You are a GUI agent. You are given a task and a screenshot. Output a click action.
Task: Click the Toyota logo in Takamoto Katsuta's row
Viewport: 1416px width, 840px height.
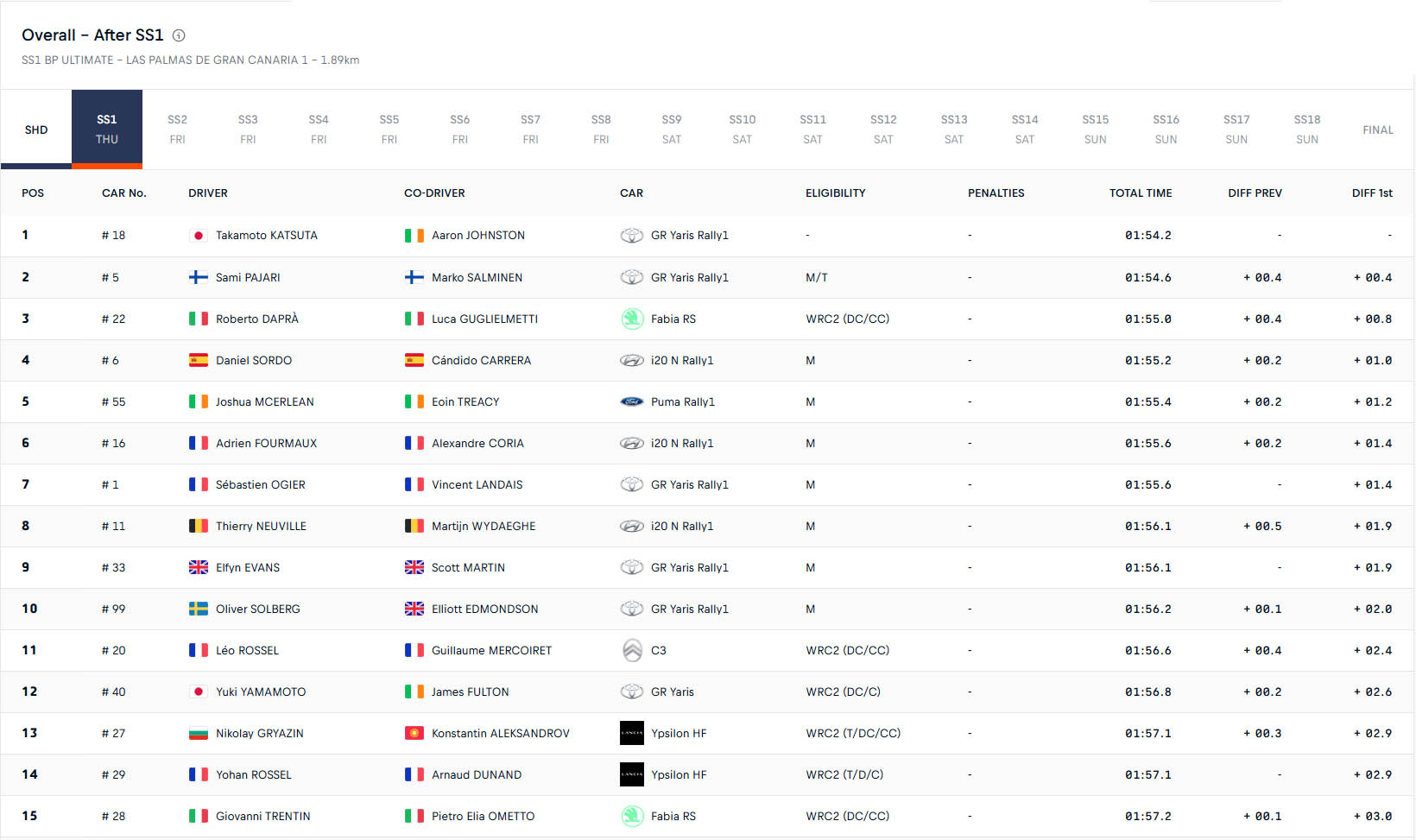coord(632,236)
